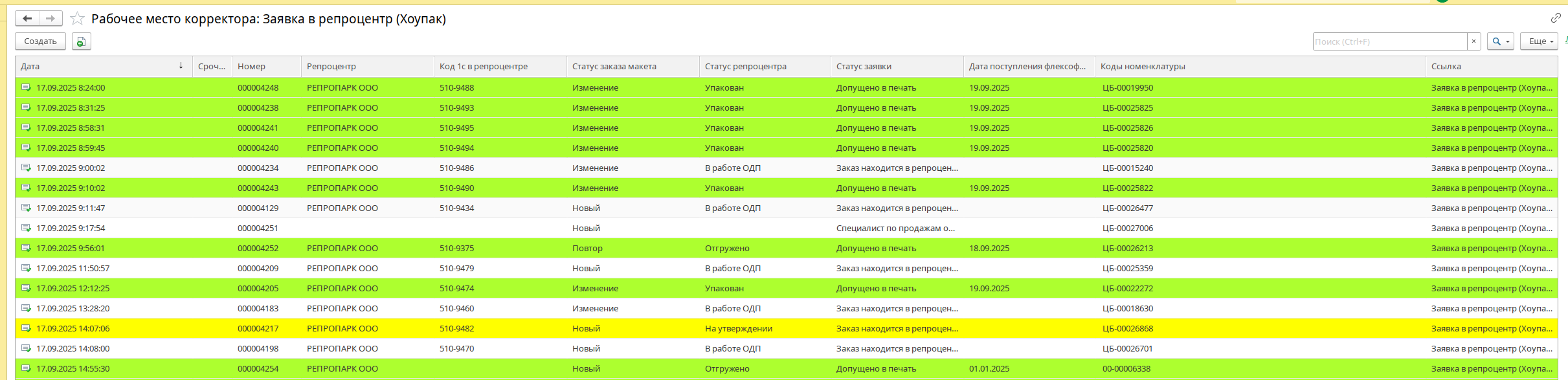The width and height of the screenshot is (1568, 380).
Task: Select the cell with number 000004252
Action: 258,248
